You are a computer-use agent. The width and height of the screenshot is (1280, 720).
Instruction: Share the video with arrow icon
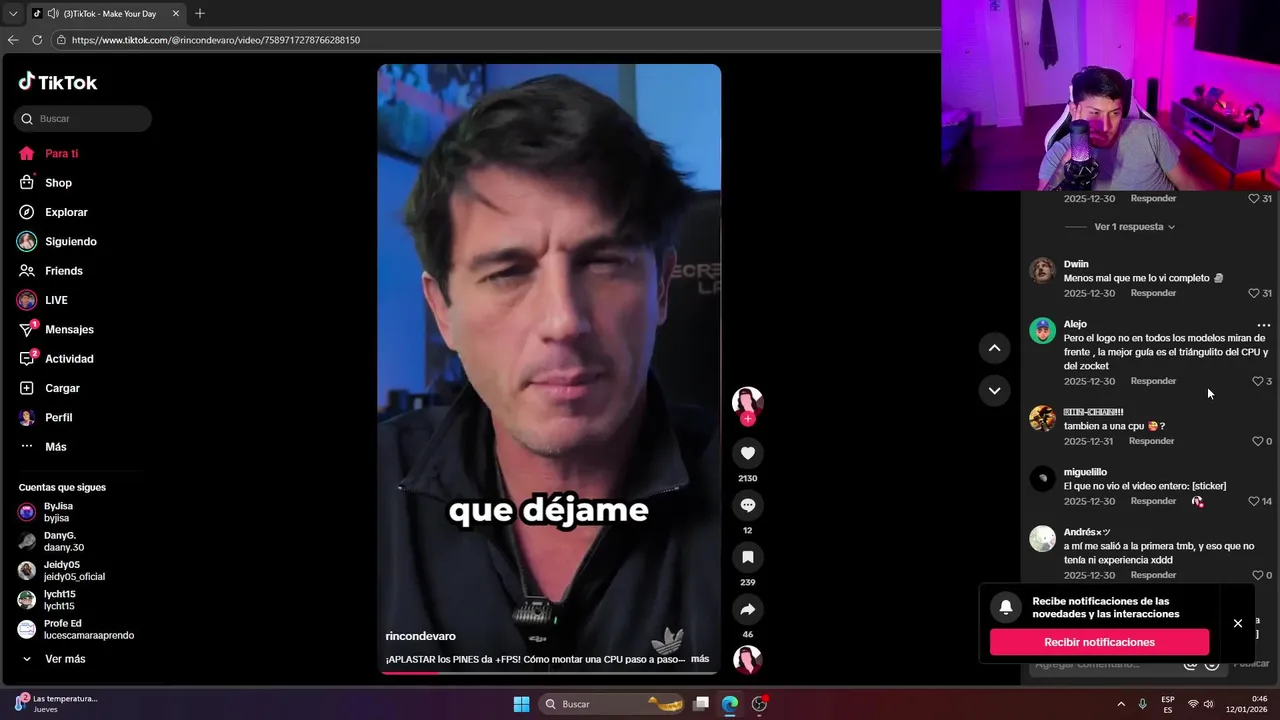[747, 609]
